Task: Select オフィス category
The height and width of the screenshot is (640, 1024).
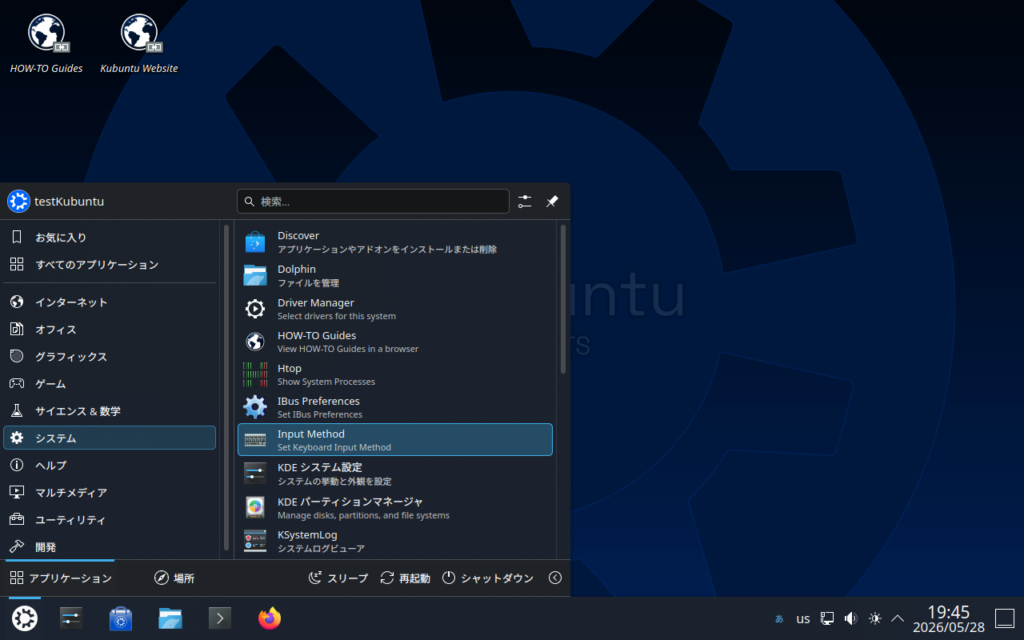Action: 109,329
